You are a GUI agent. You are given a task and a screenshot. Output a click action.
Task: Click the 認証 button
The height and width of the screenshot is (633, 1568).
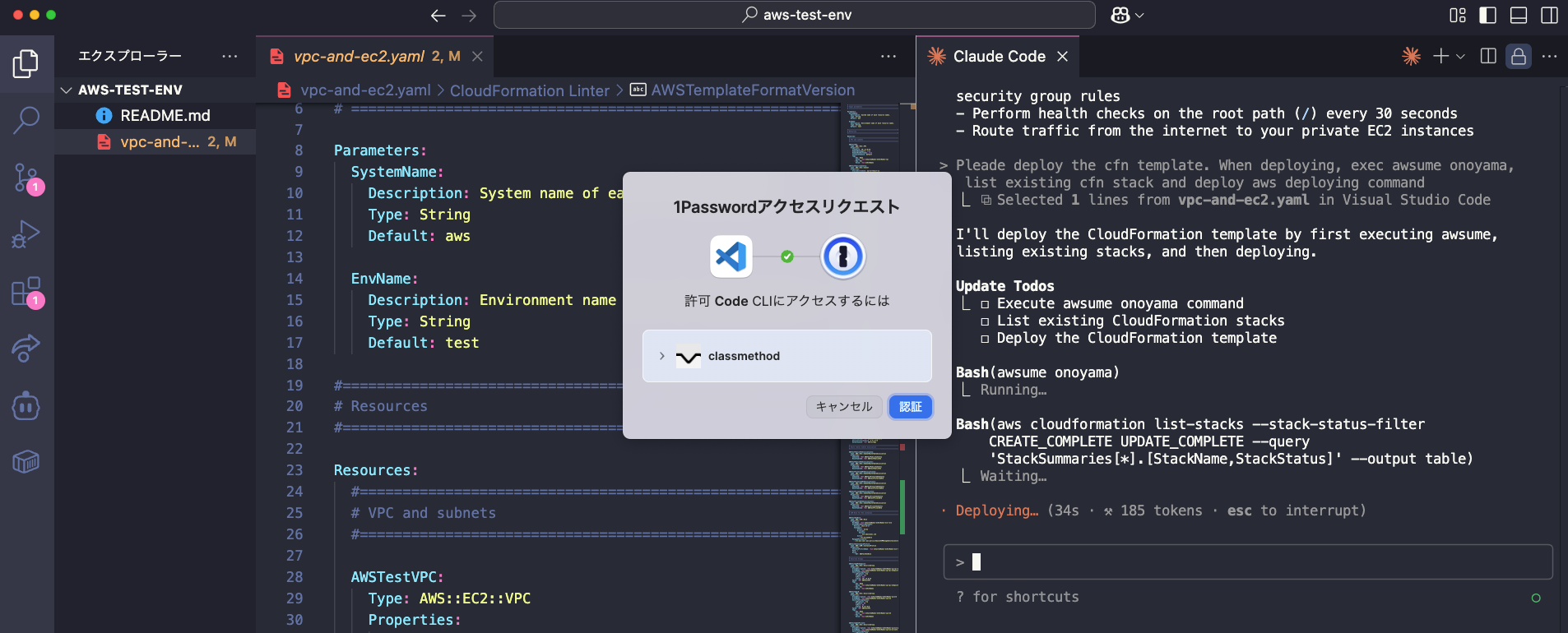911,406
